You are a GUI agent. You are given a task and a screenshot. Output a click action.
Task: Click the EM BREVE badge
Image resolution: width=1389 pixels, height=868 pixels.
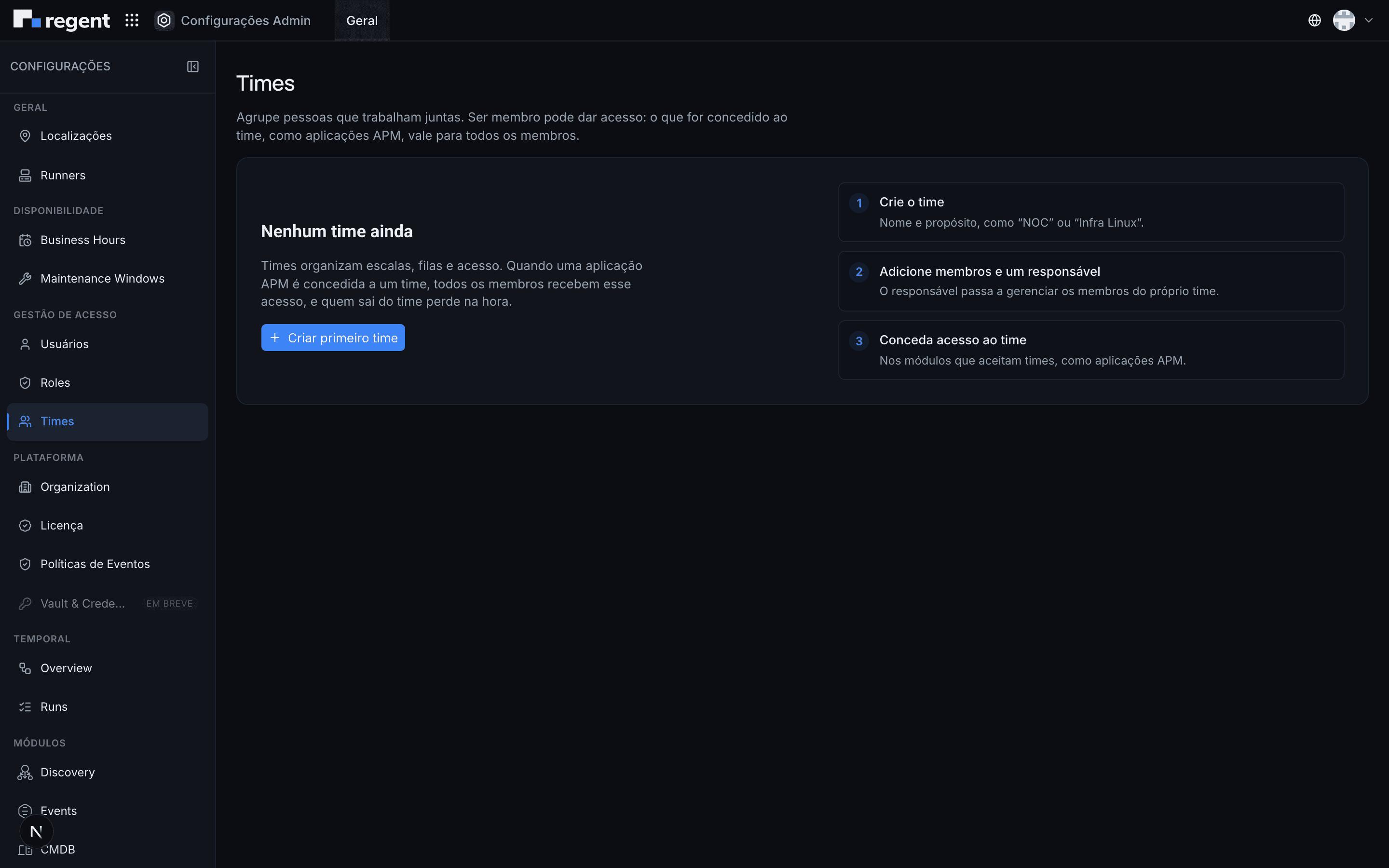[169, 603]
